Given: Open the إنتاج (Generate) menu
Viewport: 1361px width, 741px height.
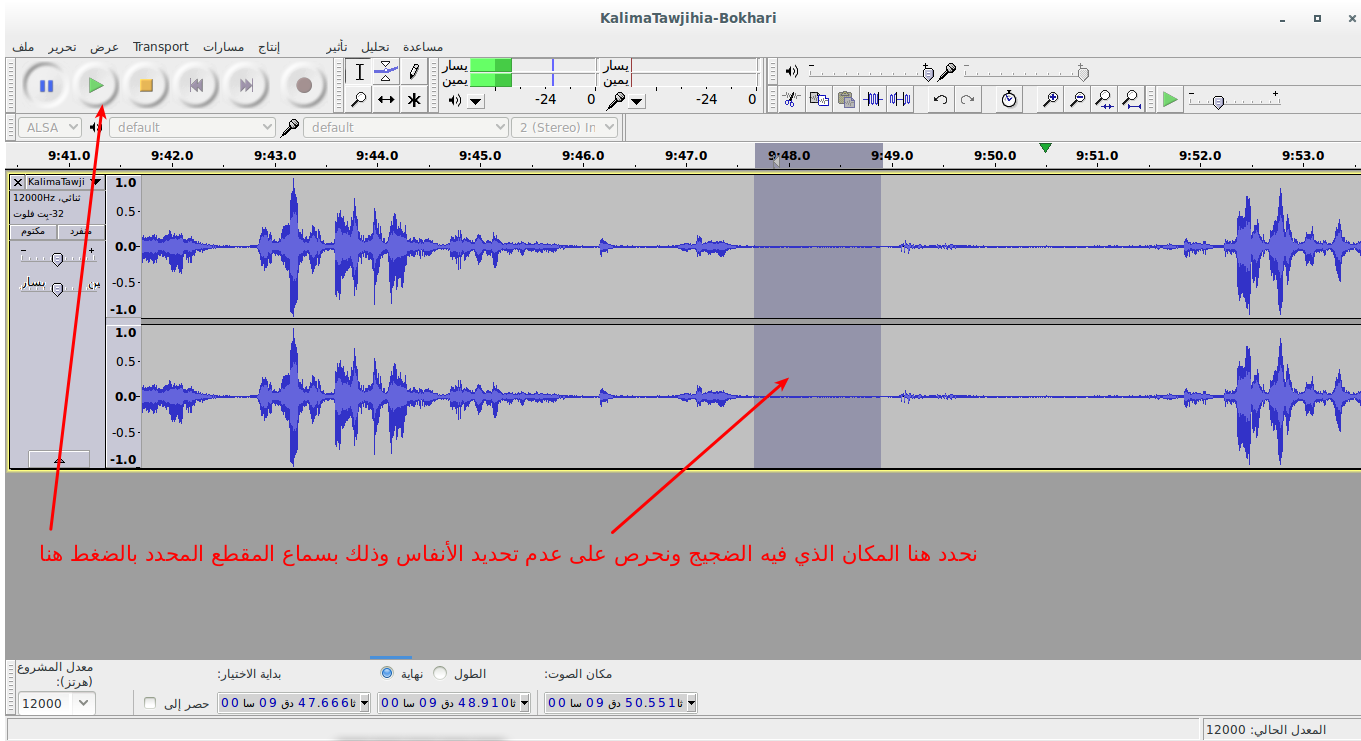Looking at the screenshot, I should point(269,47).
